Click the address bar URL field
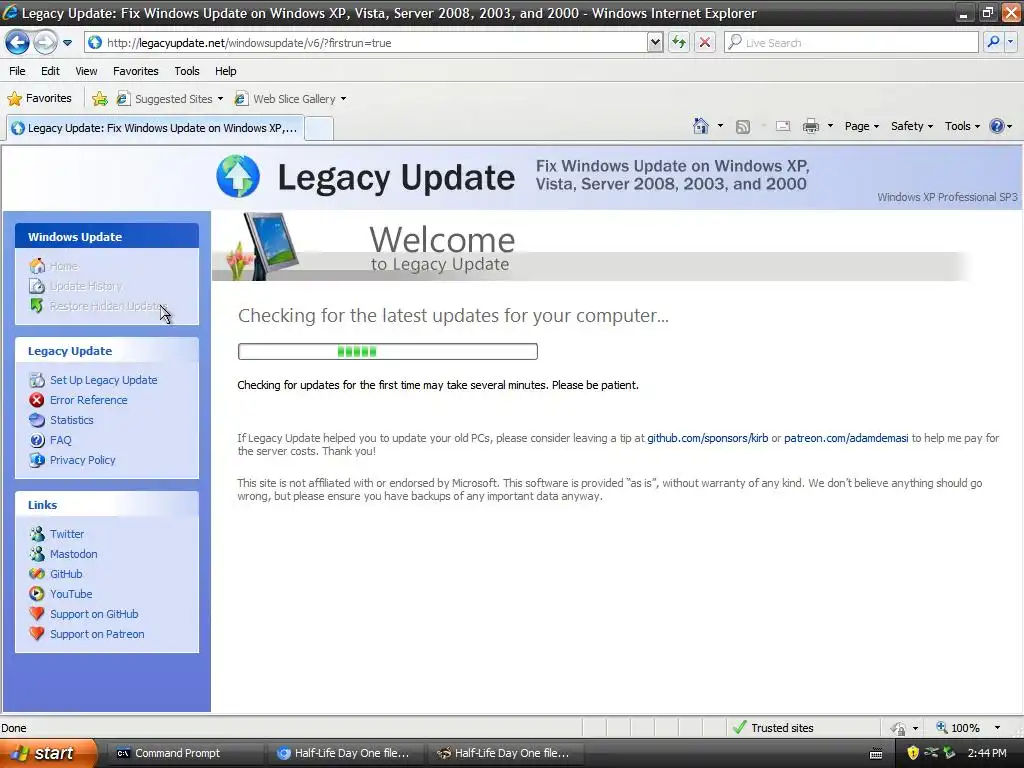 pos(366,42)
